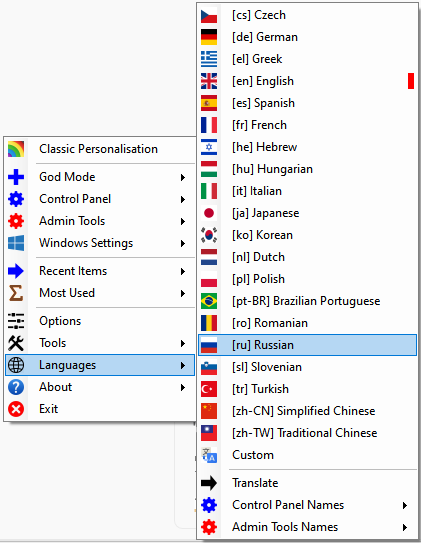This screenshot has height=543, width=421.
Task: Click the UK flag icon for English
Action: click(209, 81)
